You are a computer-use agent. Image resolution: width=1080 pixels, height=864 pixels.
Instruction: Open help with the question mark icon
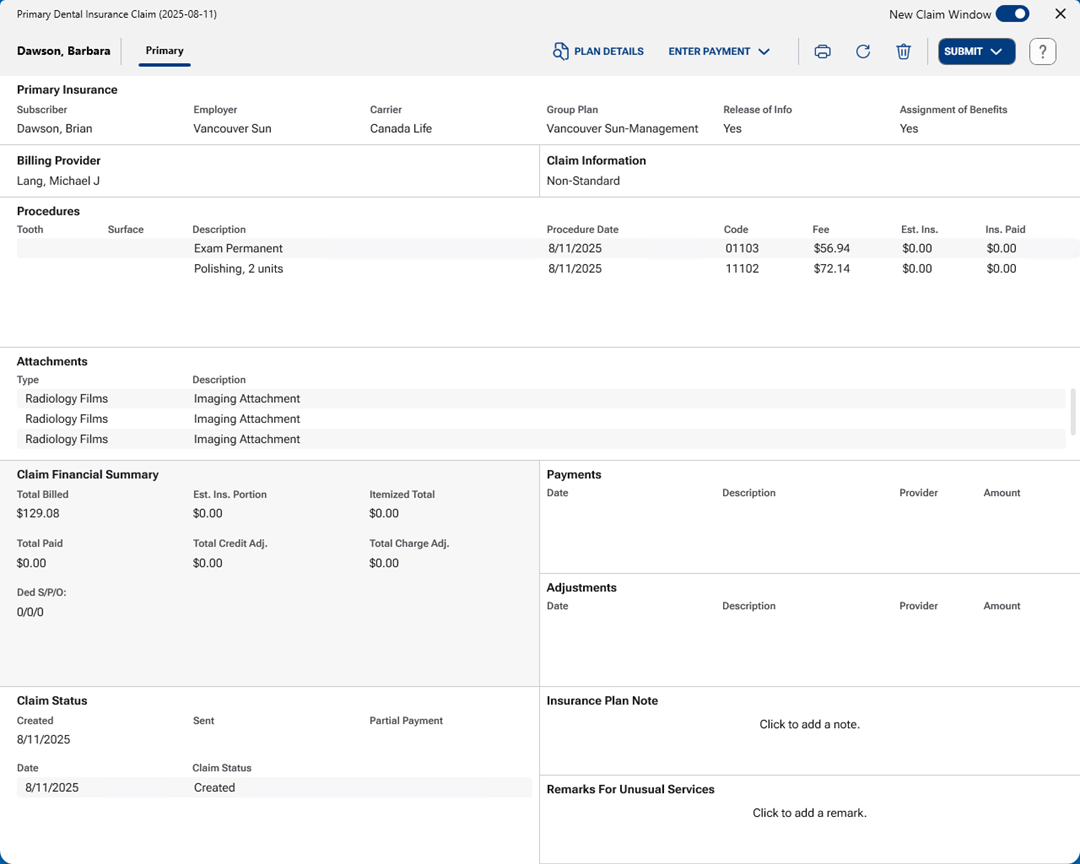click(x=1042, y=52)
